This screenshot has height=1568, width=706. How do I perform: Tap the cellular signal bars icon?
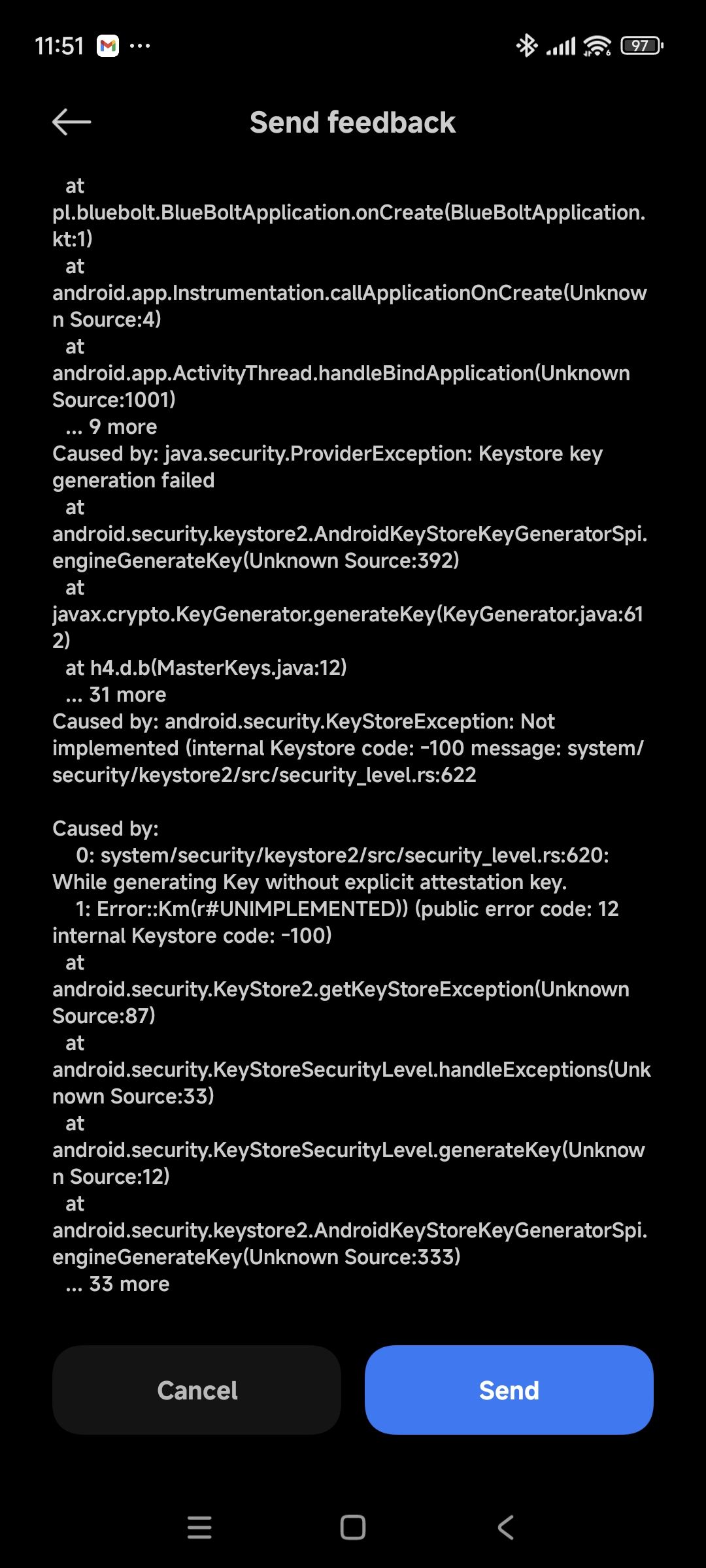561,46
